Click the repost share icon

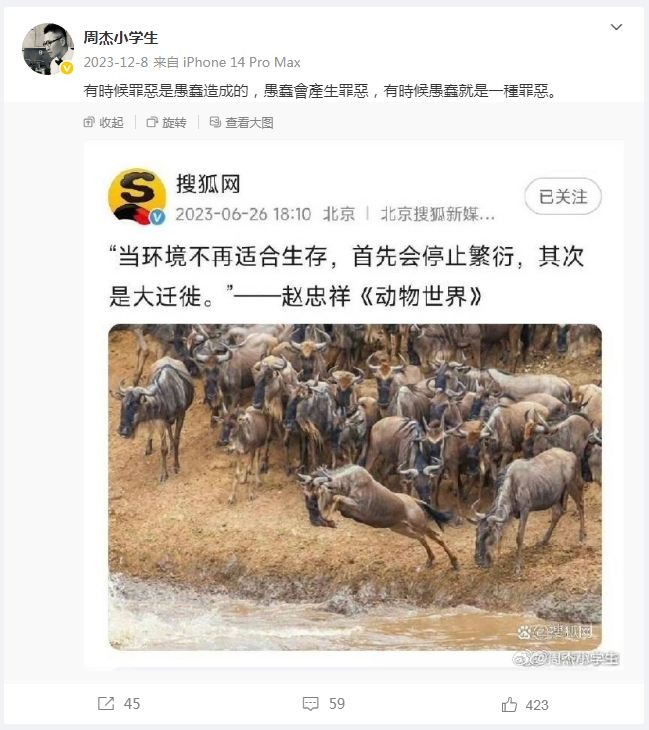click(106, 703)
